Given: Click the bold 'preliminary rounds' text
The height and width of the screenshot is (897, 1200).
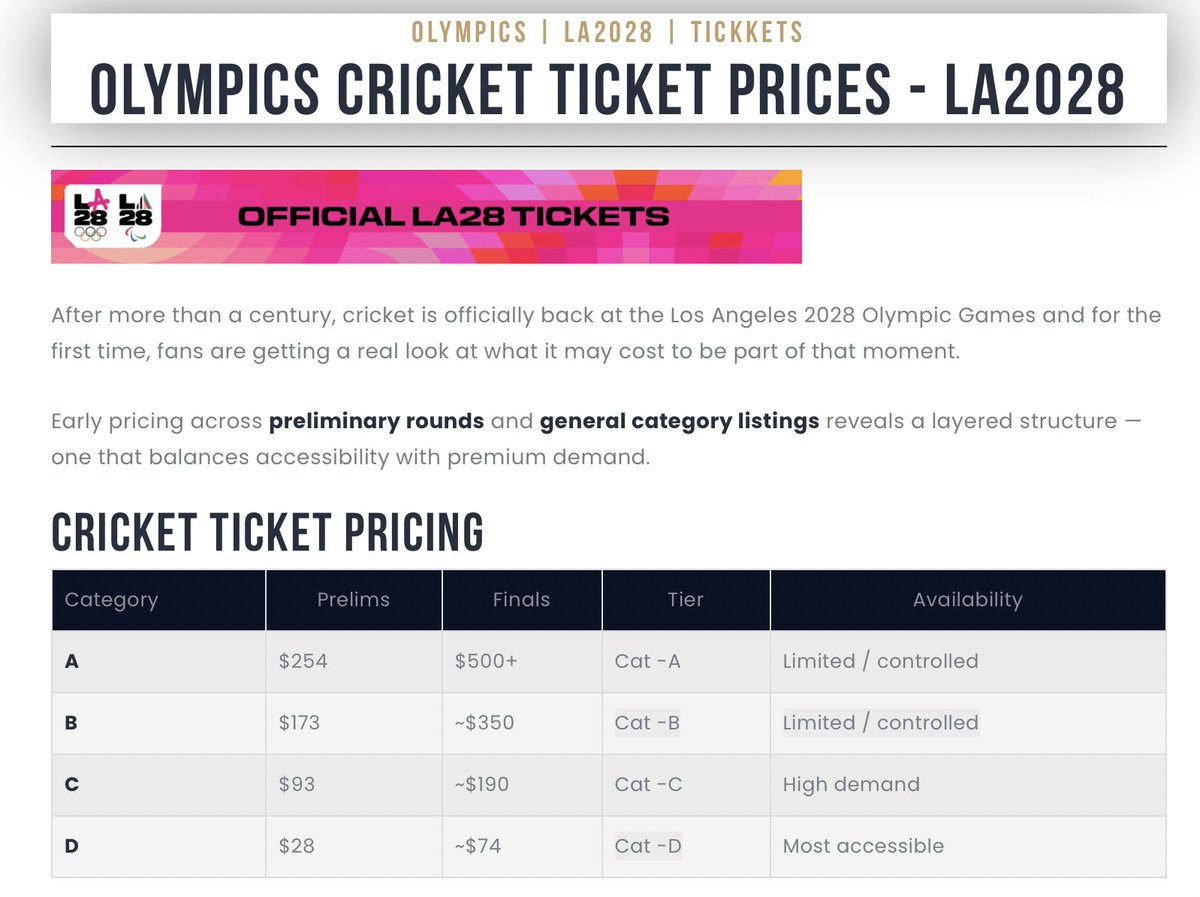Looking at the screenshot, I should point(376,421).
